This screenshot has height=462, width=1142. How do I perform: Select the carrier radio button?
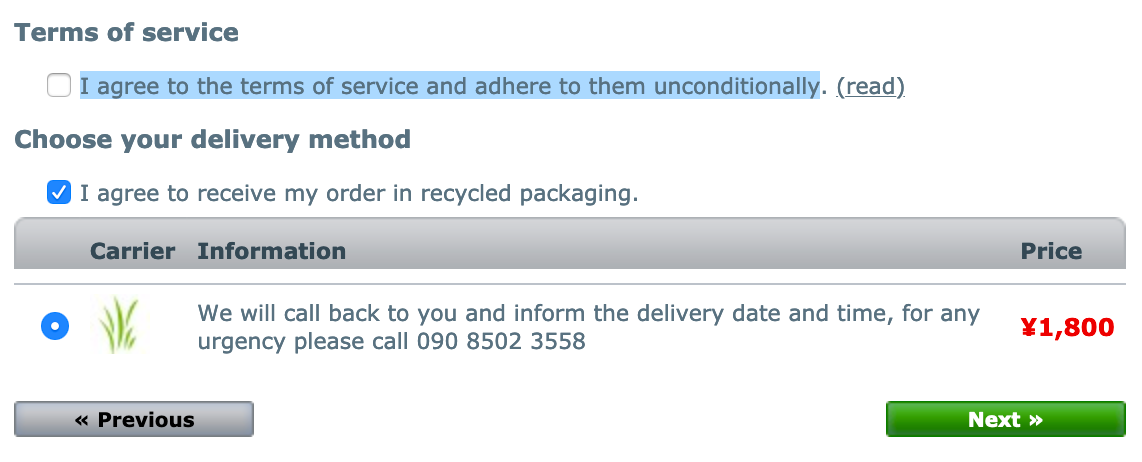click(55, 325)
